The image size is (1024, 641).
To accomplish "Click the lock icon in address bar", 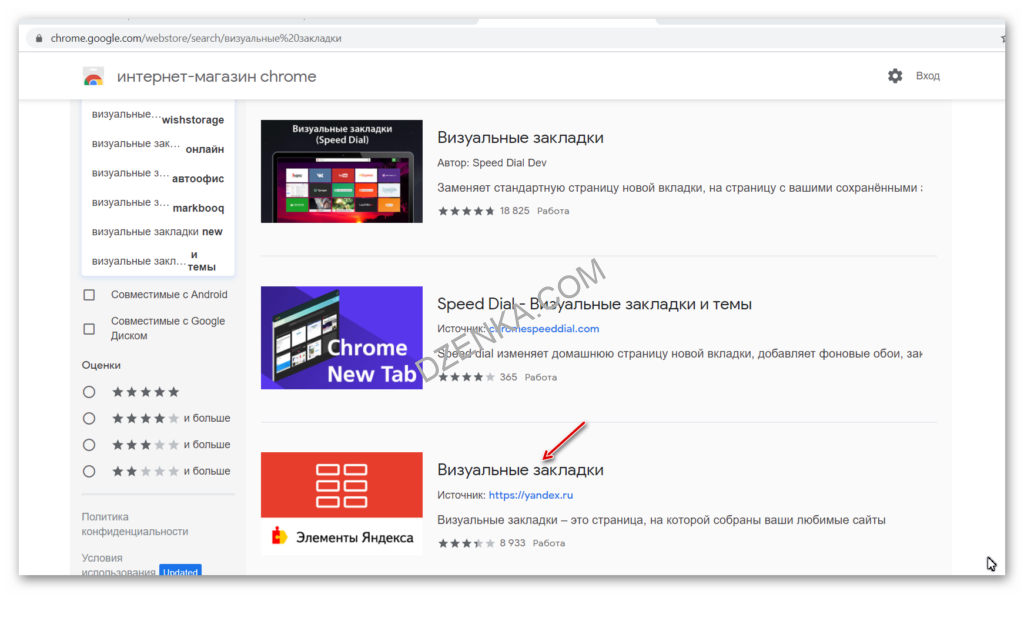I will 39,38.
